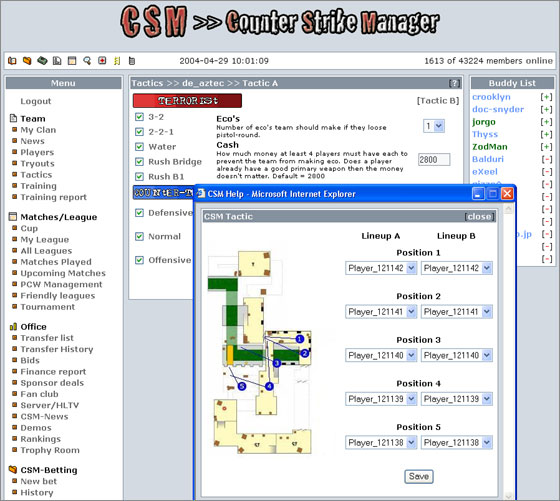Image resolution: width=560 pixels, height=501 pixels.
Task: Open buddy jorgo's profile
Action: (x=484, y=122)
